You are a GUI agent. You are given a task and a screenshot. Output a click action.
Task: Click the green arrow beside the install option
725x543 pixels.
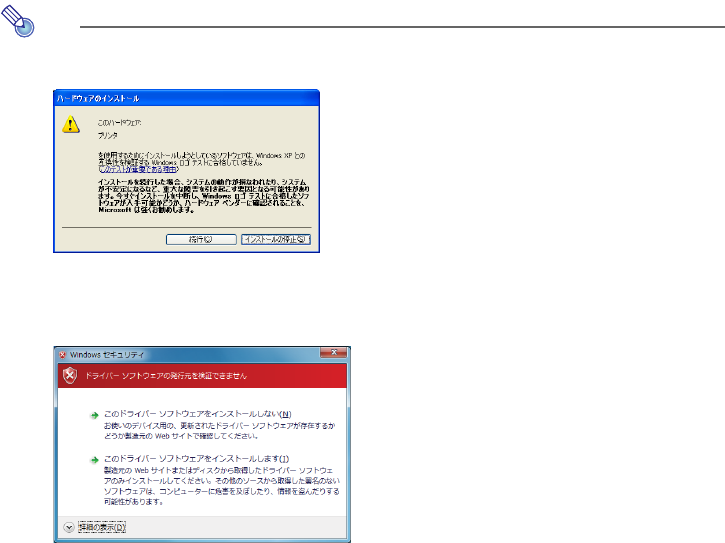click(x=94, y=459)
